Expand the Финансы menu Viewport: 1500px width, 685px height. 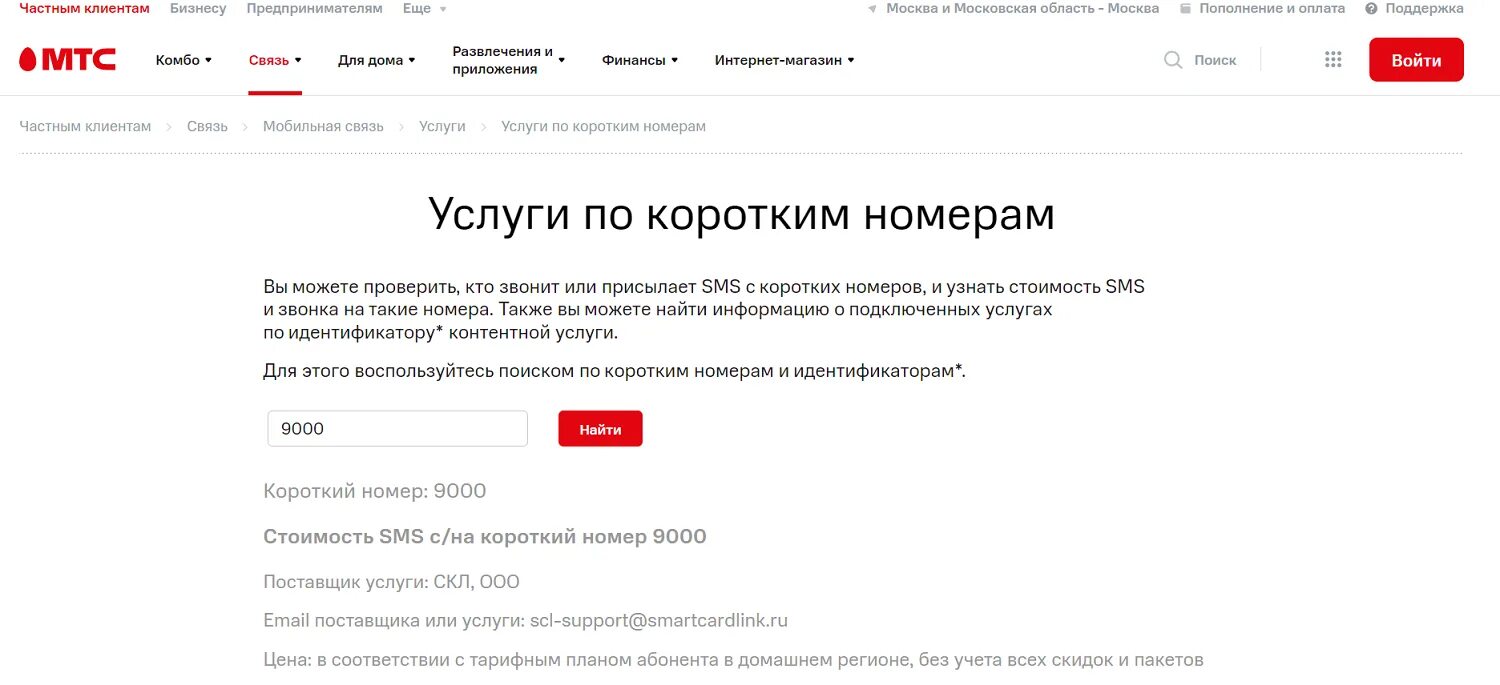tap(640, 60)
